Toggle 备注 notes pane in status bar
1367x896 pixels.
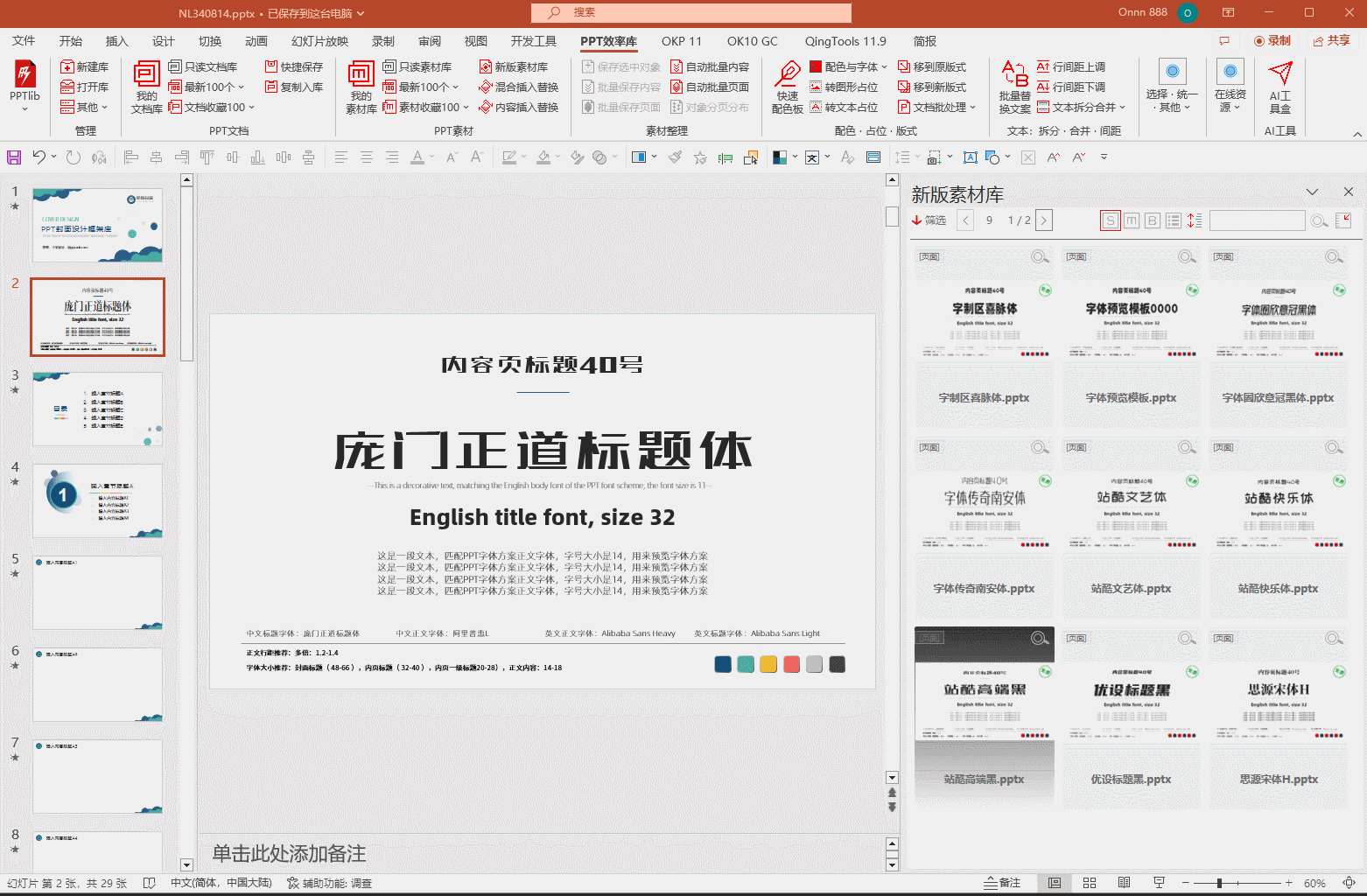coord(1003,883)
